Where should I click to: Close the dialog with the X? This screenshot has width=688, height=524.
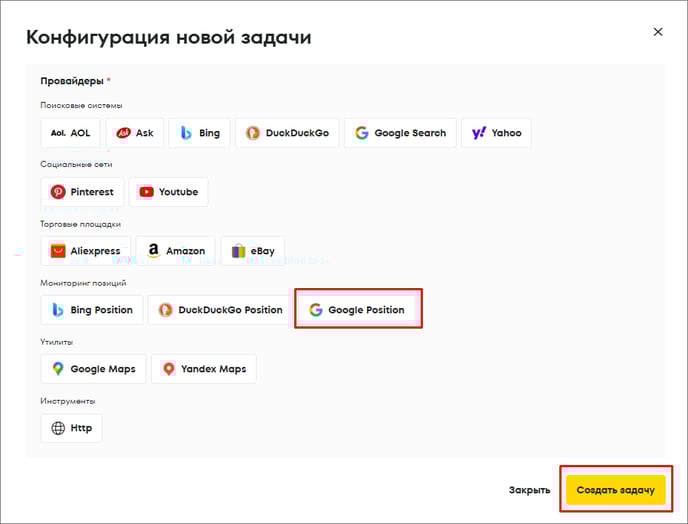pos(658,32)
